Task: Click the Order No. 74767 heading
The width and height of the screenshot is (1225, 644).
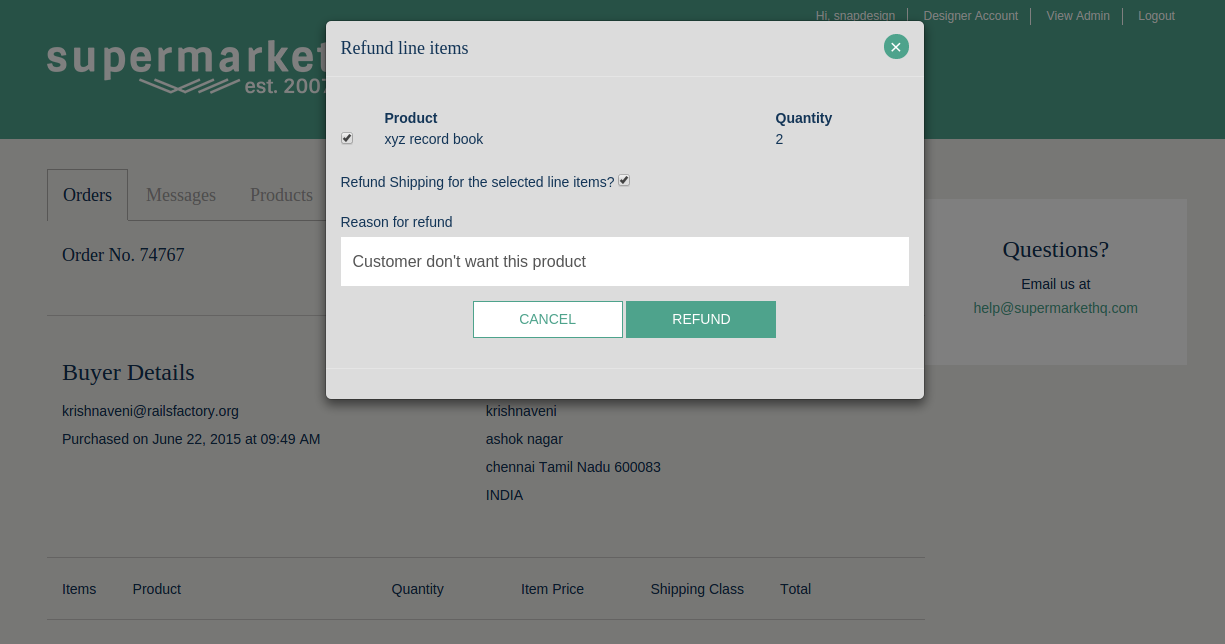Action: [x=123, y=255]
